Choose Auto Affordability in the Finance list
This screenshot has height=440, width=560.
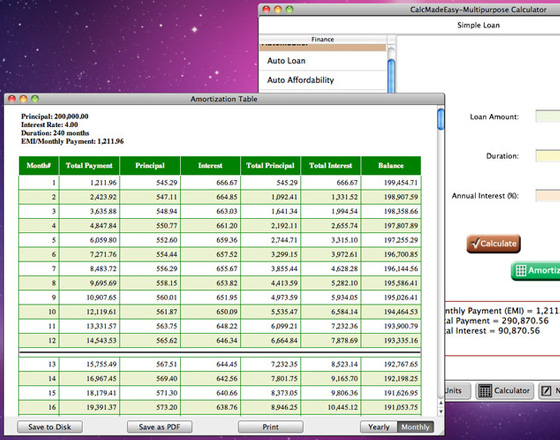pos(323,80)
